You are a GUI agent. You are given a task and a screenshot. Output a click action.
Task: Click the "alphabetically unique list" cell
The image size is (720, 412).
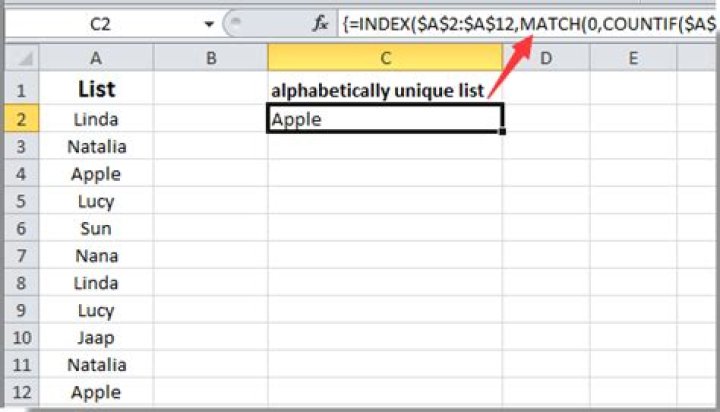[x=385, y=91]
